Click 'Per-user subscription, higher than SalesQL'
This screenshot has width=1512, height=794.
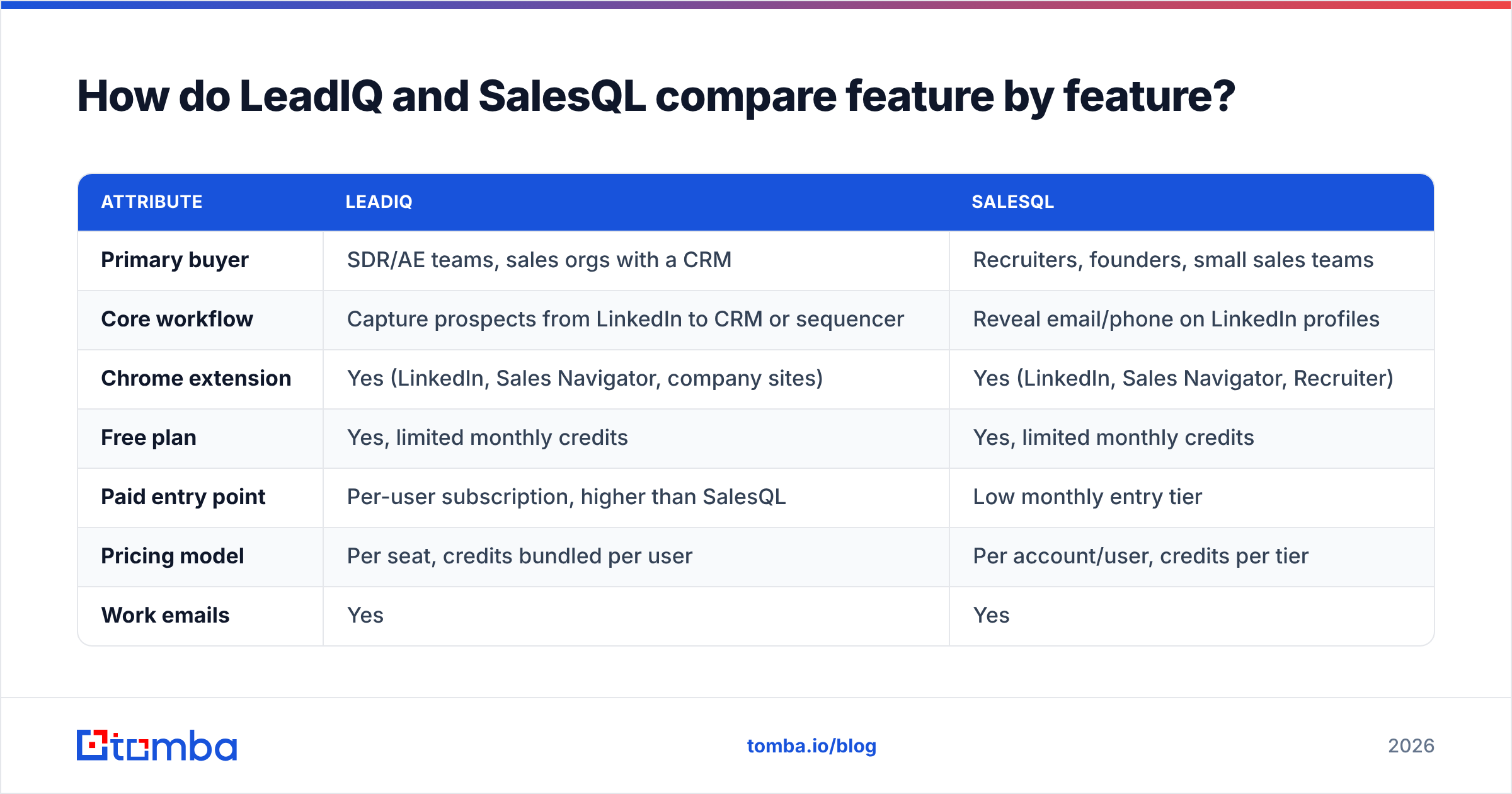566,497
